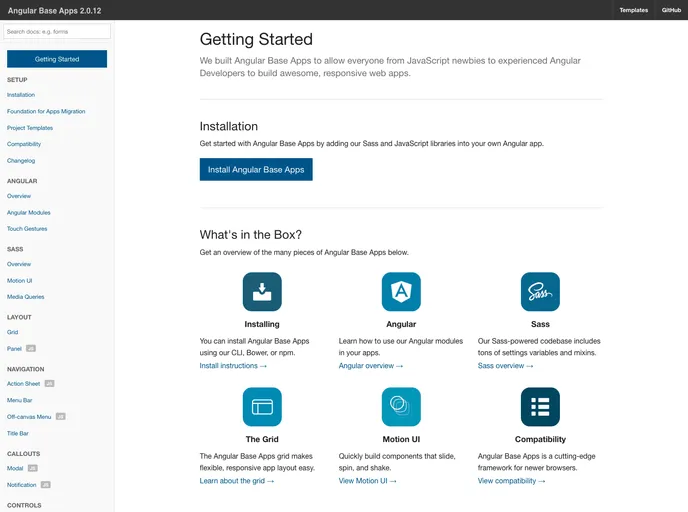Click the NAVIGATION sidebar section label
The width and height of the screenshot is (688, 512).
[25, 369]
